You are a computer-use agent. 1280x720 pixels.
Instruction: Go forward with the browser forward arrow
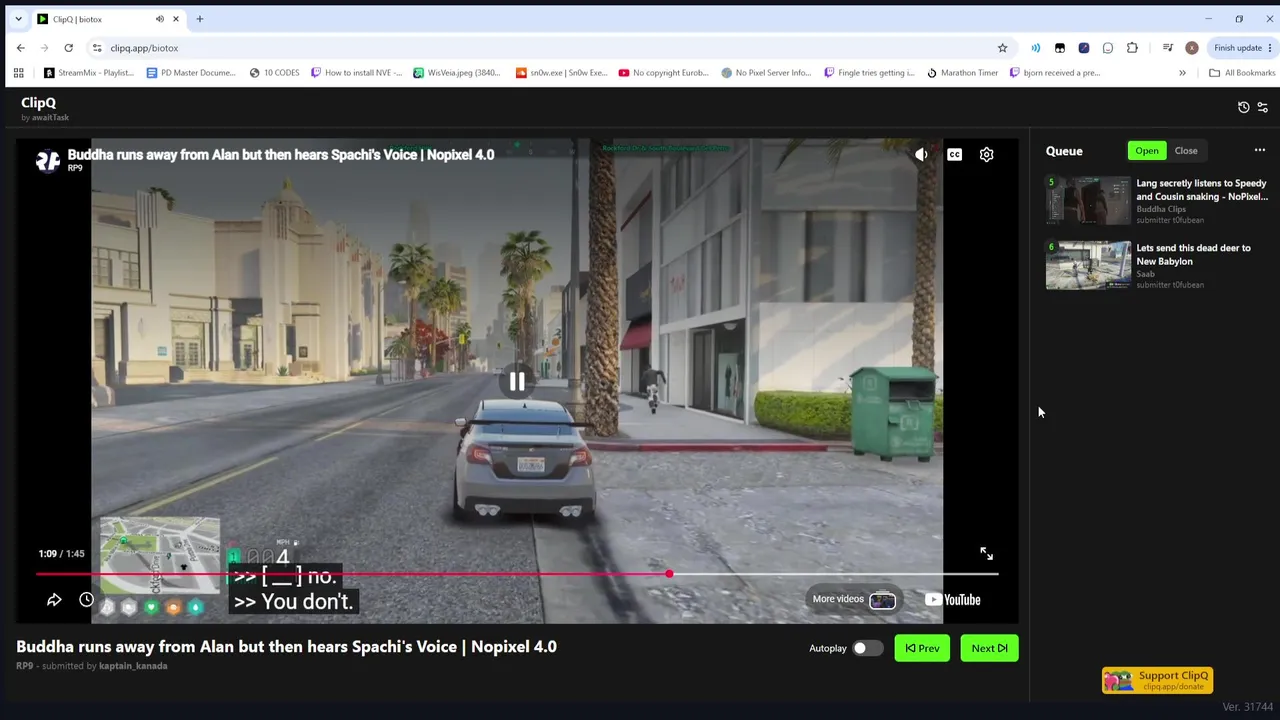(44, 48)
